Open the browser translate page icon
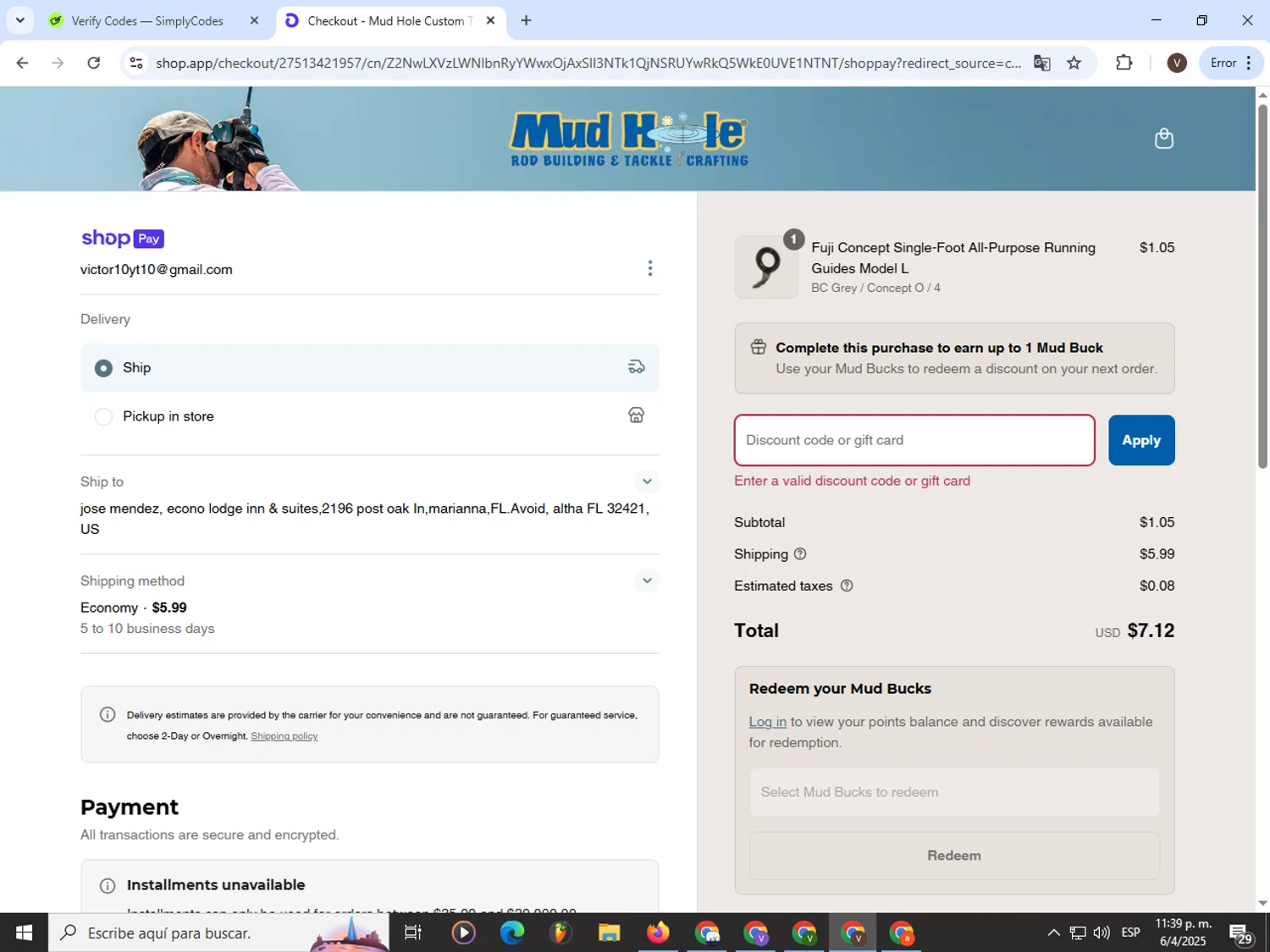 pos(1041,63)
